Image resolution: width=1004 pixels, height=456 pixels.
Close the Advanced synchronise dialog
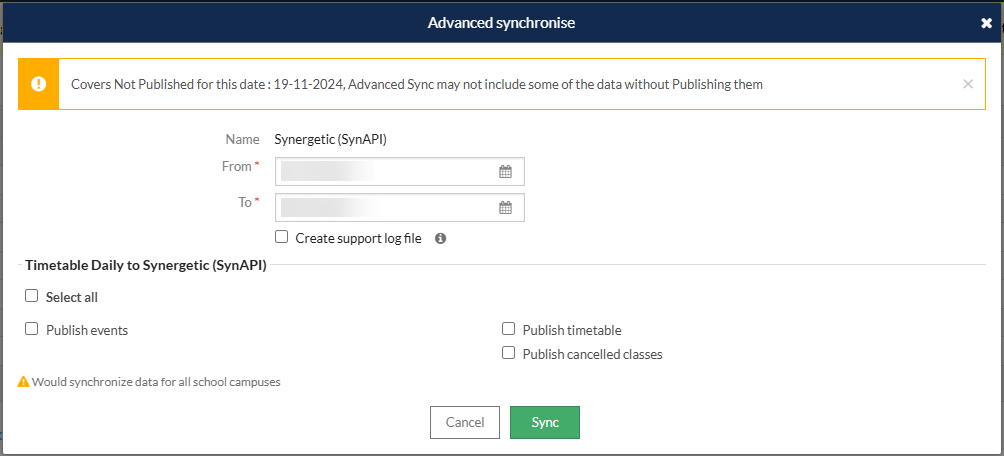pyautogui.click(x=986, y=23)
